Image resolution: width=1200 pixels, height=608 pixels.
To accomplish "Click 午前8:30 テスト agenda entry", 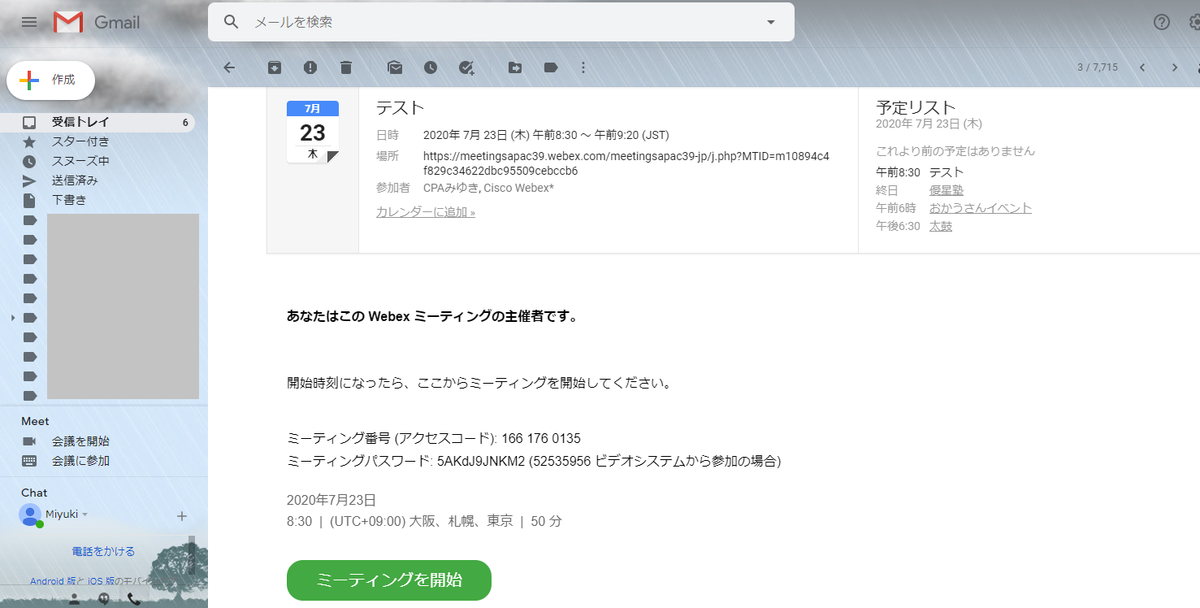I will click(919, 172).
